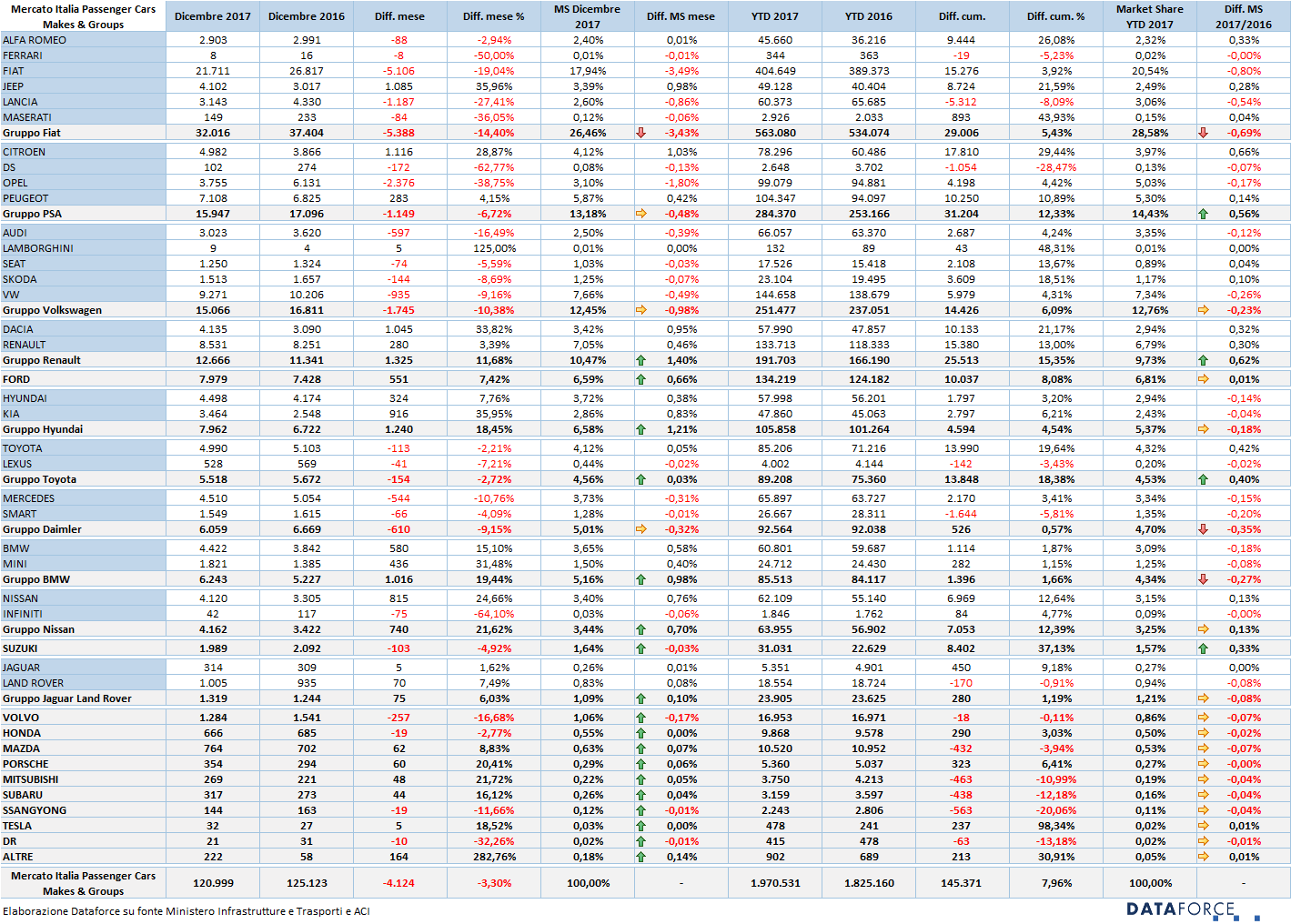Click the red down arrow beside Gruppo Fiat -0,69%
This screenshot has height=924, width=1291.
[1203, 133]
